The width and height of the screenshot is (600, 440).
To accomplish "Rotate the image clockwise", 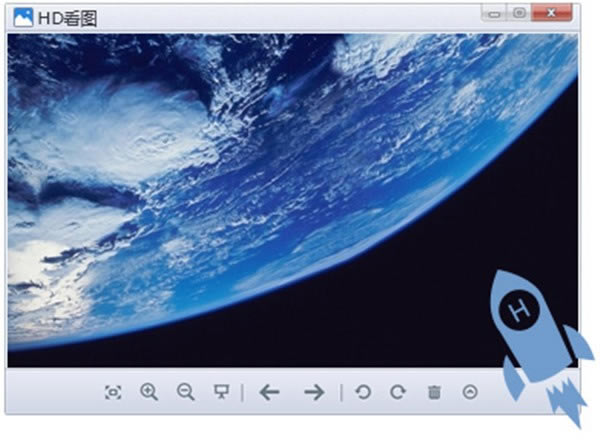I will coord(398,392).
